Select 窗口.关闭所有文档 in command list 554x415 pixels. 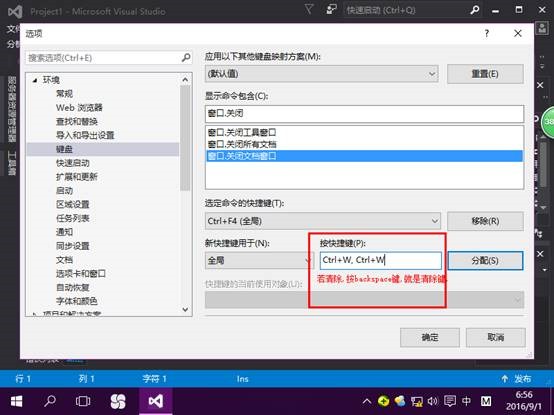pyautogui.click(x=242, y=144)
